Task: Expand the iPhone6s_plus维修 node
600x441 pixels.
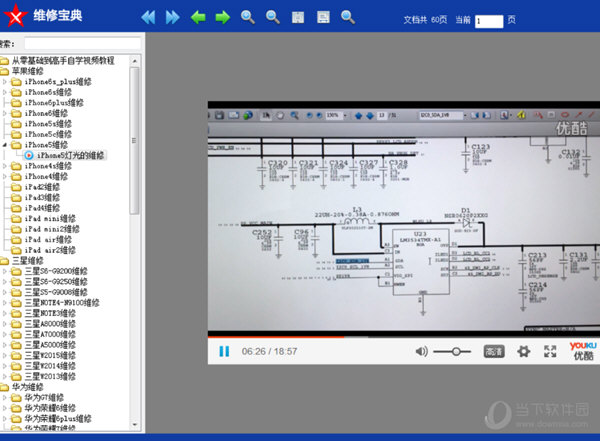Action: (x=5, y=82)
